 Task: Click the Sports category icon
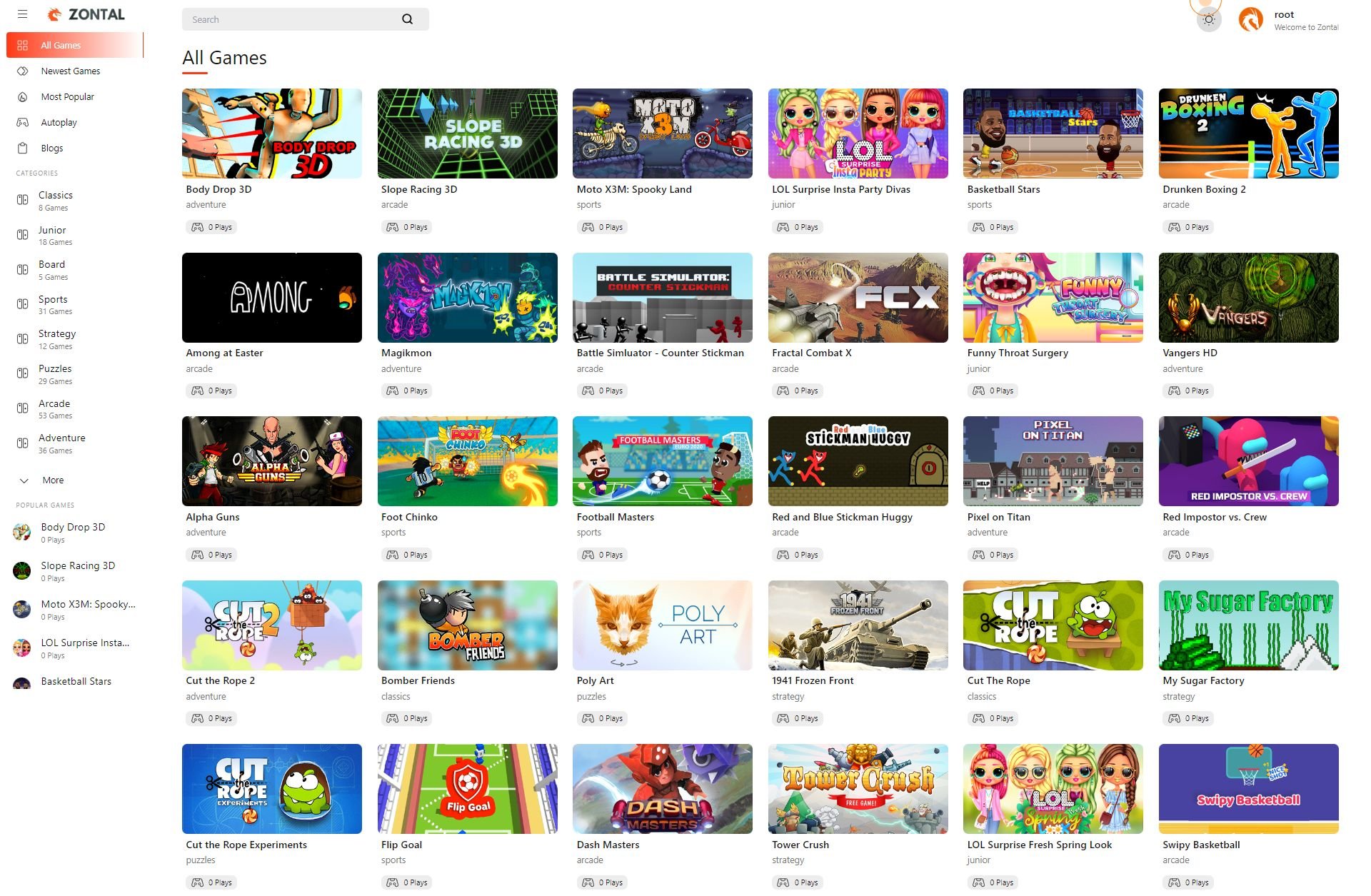[22, 304]
